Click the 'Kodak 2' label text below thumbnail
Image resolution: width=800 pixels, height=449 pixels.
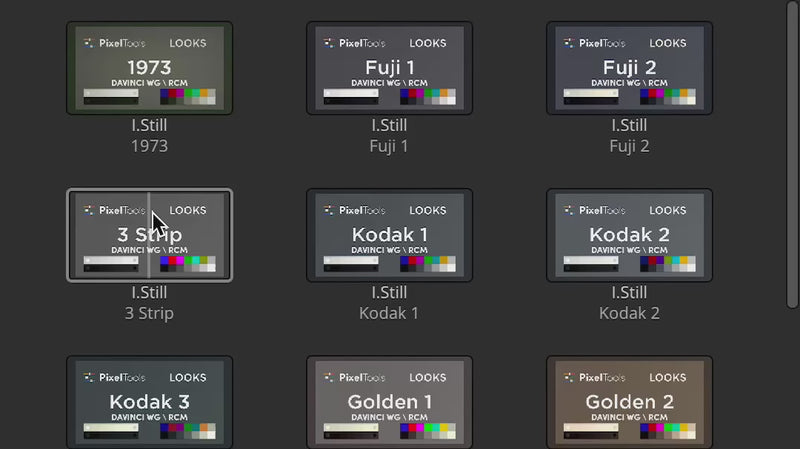[629, 313]
